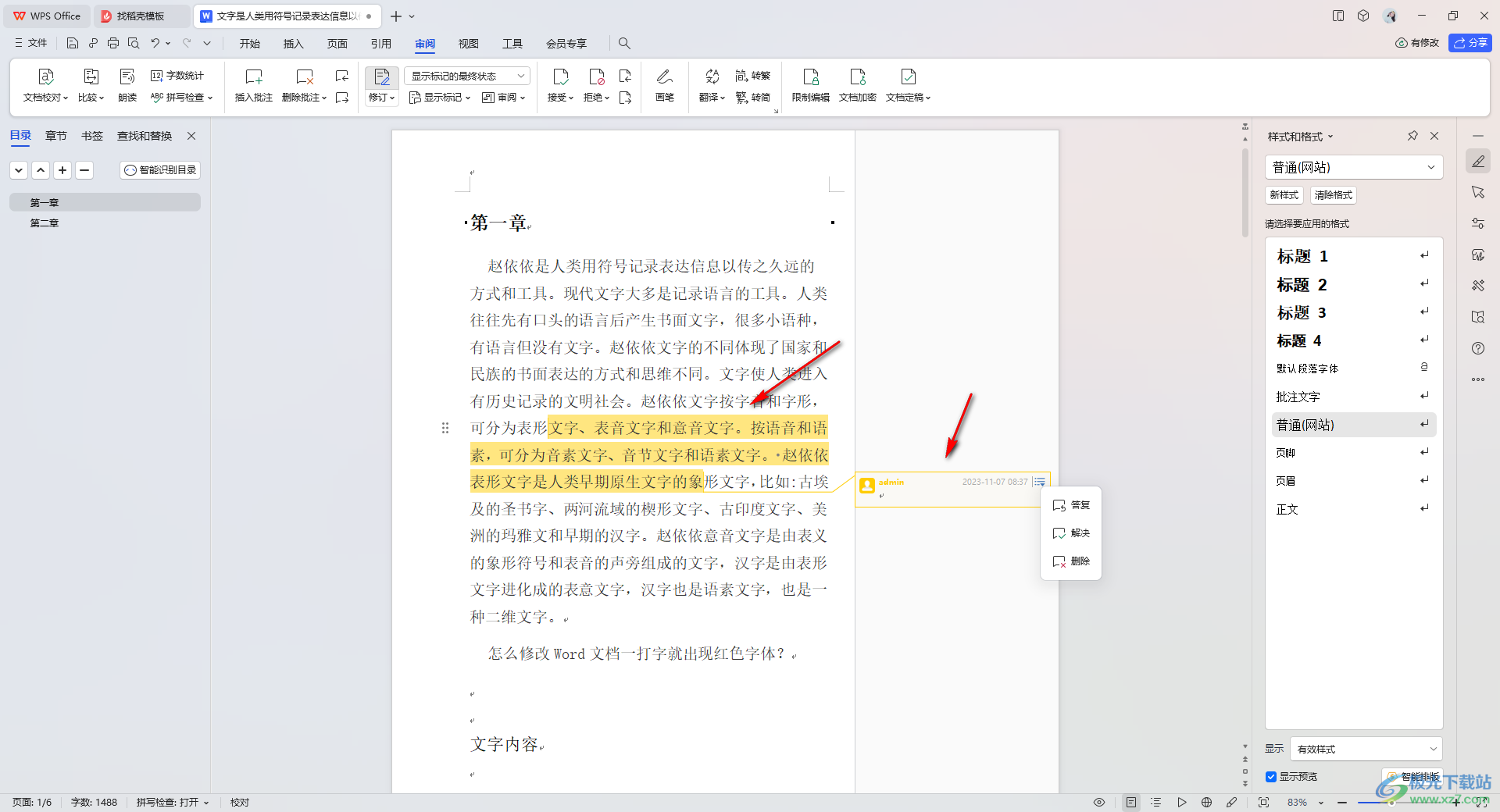Image resolution: width=1500 pixels, height=812 pixels.
Task: Open the current style 普通(网站) combo box
Action: [1353, 167]
